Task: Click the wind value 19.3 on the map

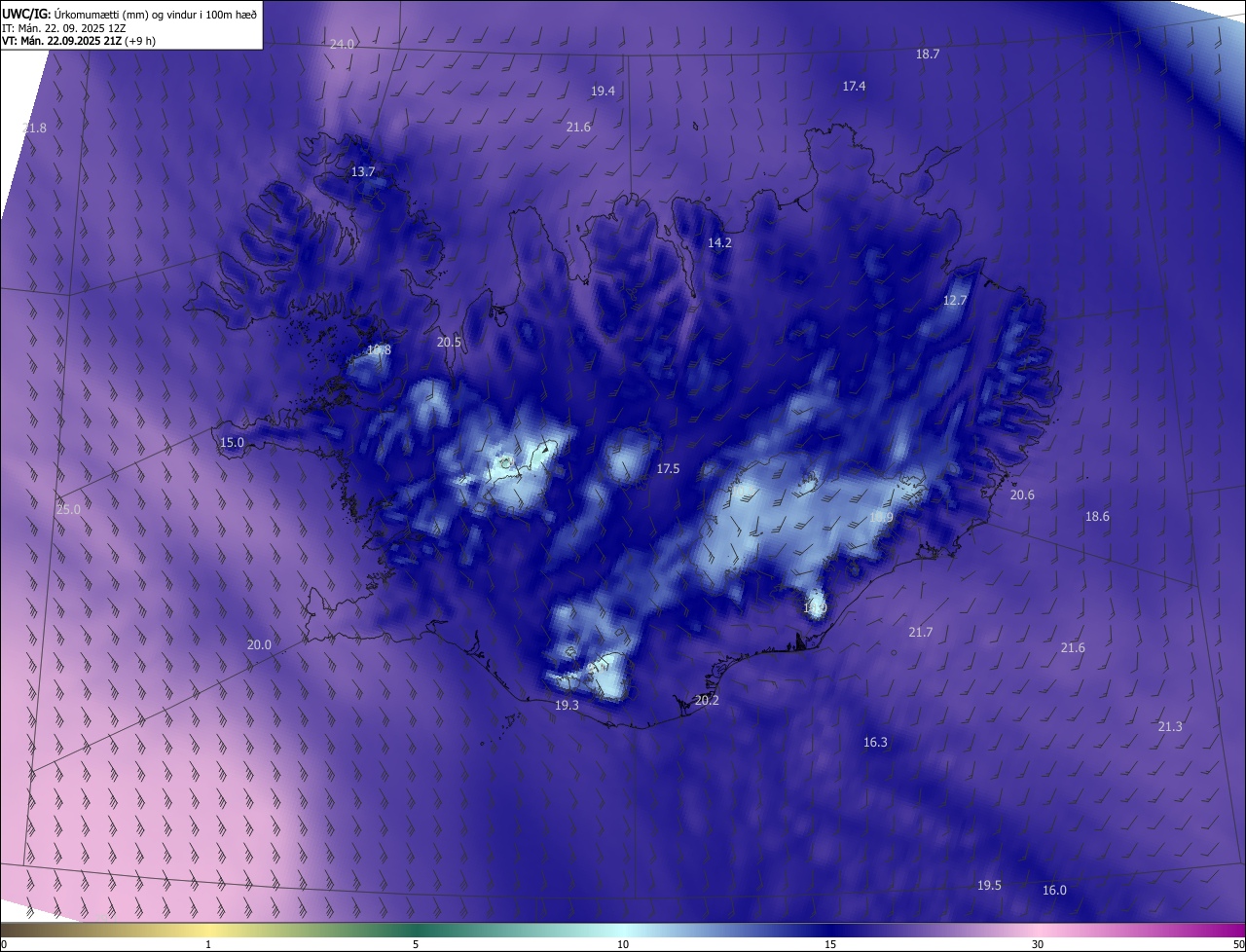Action: coord(567,706)
